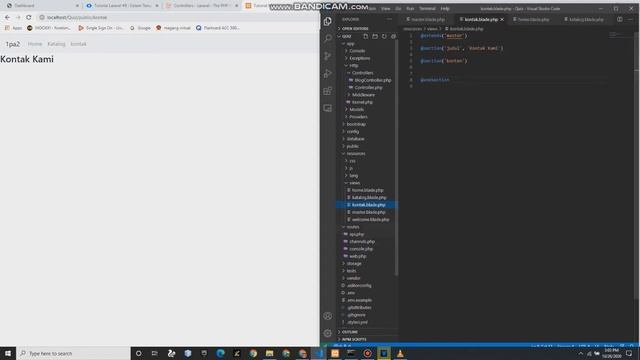Screen dimensions: 640x360
Task: Click the Kontak link in page navbar
Action: coord(78,44)
